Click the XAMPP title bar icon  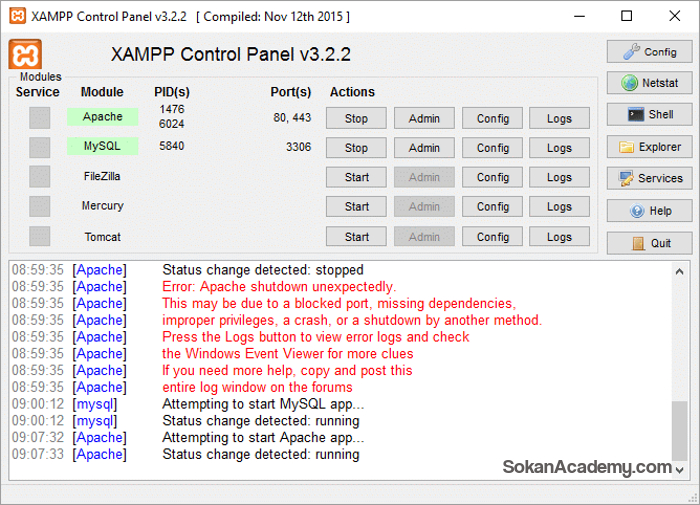[x=17, y=16]
